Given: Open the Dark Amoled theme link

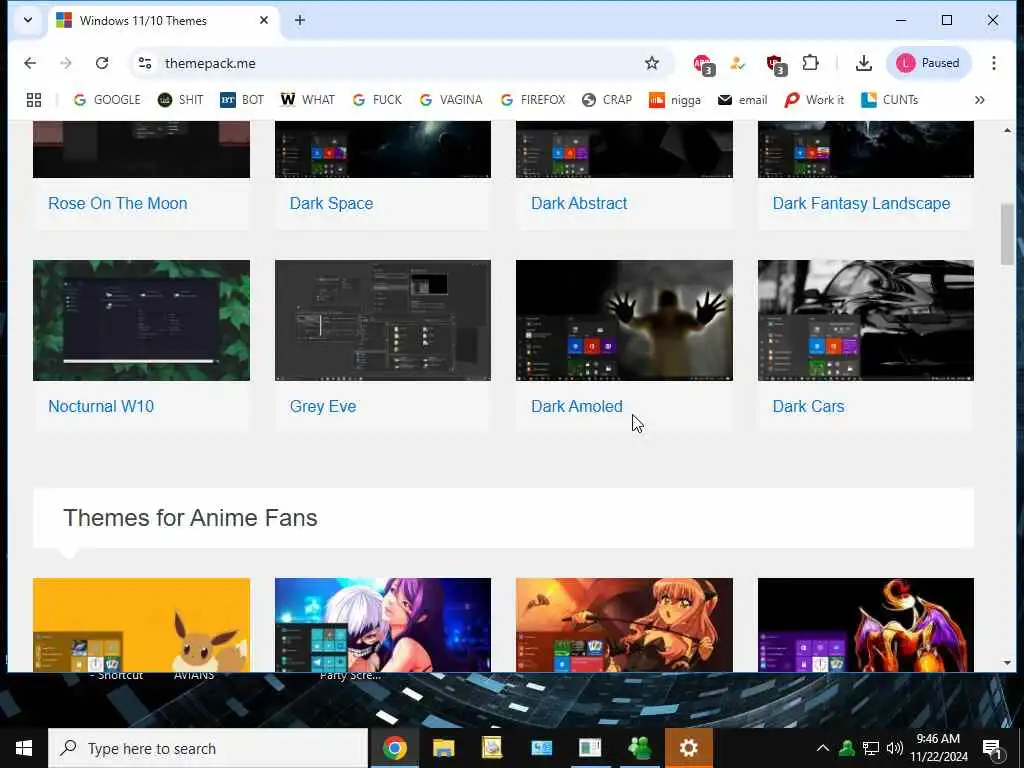Looking at the screenshot, I should [577, 406].
